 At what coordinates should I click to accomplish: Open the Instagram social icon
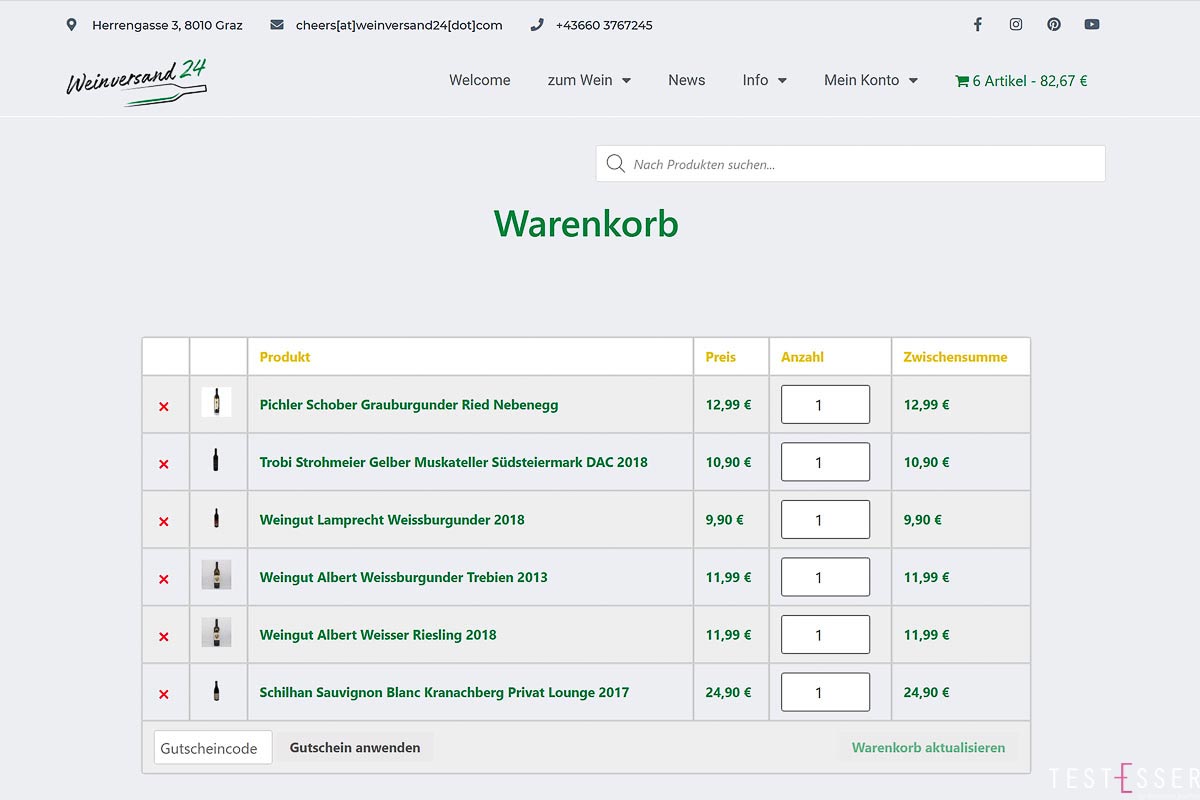[1016, 25]
